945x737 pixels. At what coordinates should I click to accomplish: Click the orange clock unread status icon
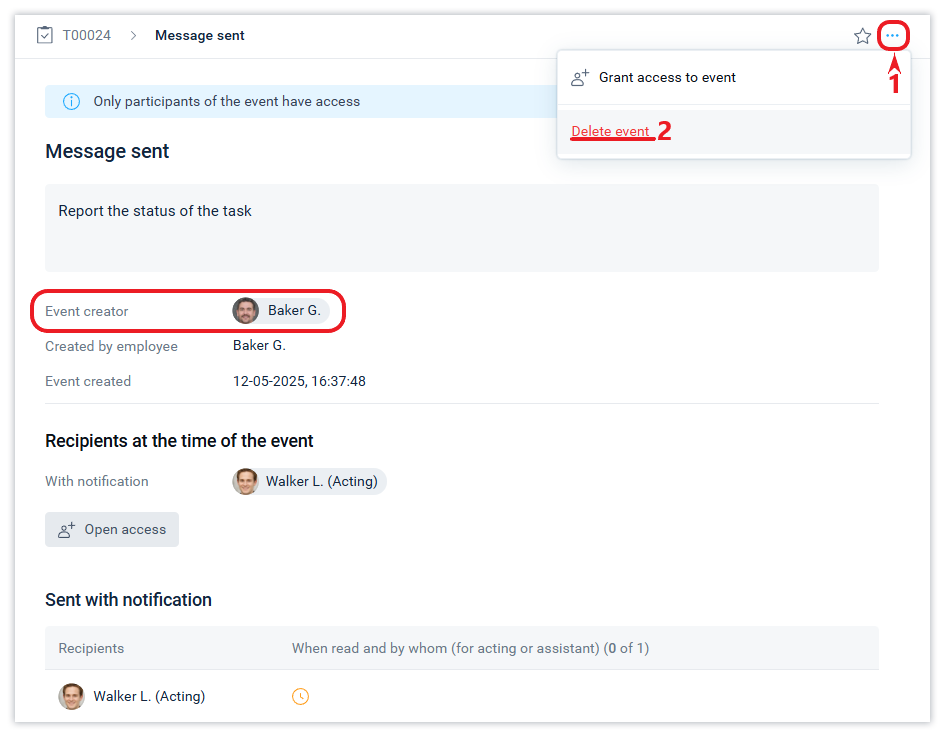300,696
